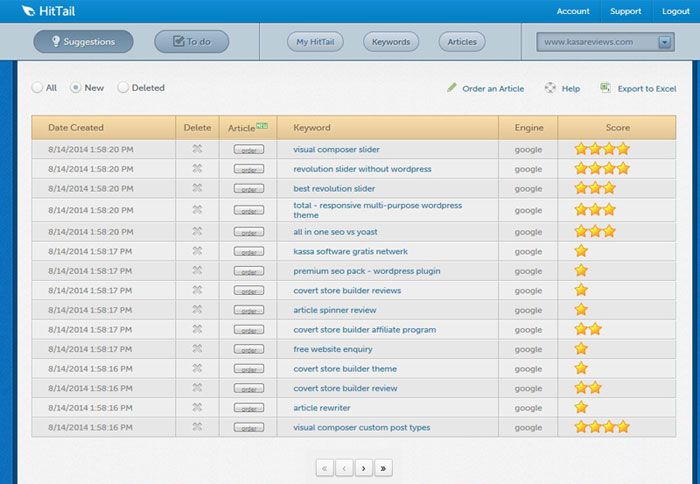Screen dimensions: 700x484
Task: Open the My HitTail tab
Action: pos(316,42)
